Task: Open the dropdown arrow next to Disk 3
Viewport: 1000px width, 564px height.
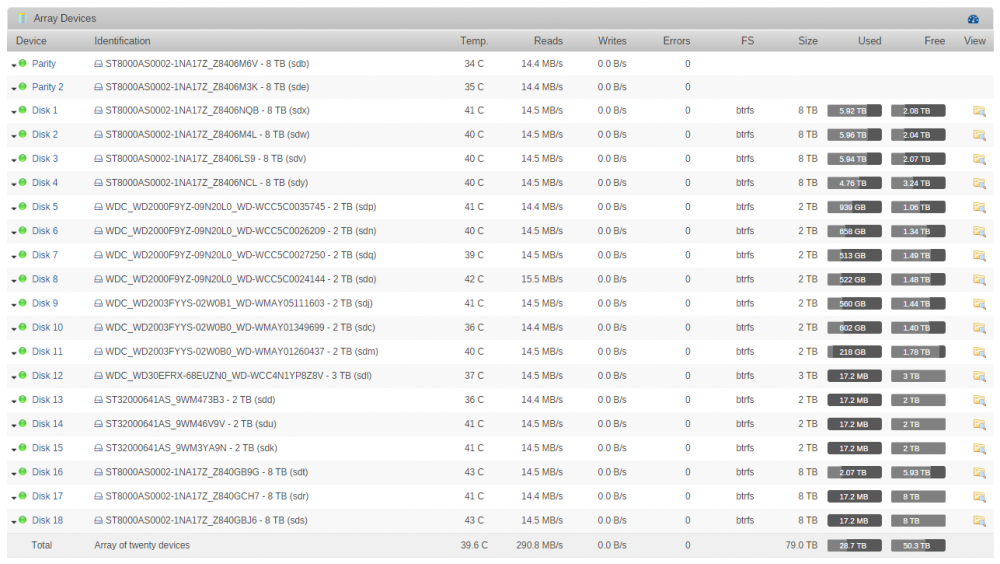Action: pyautogui.click(x=13, y=161)
